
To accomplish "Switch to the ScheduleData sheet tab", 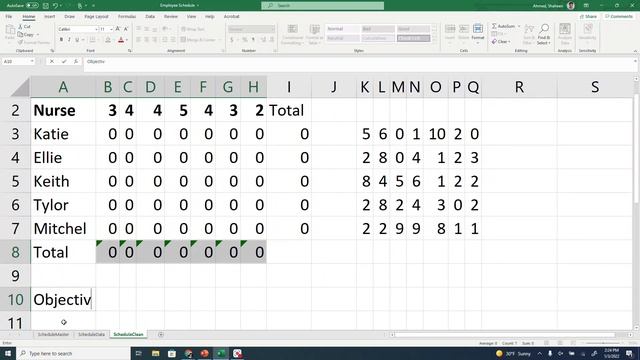I will tap(91, 334).
